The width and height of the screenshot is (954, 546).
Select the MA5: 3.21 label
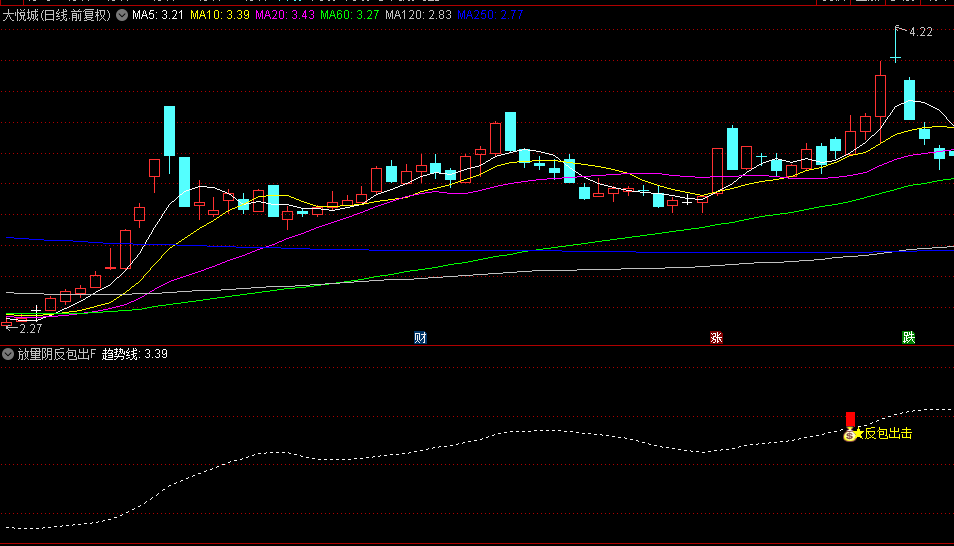[x=158, y=15]
